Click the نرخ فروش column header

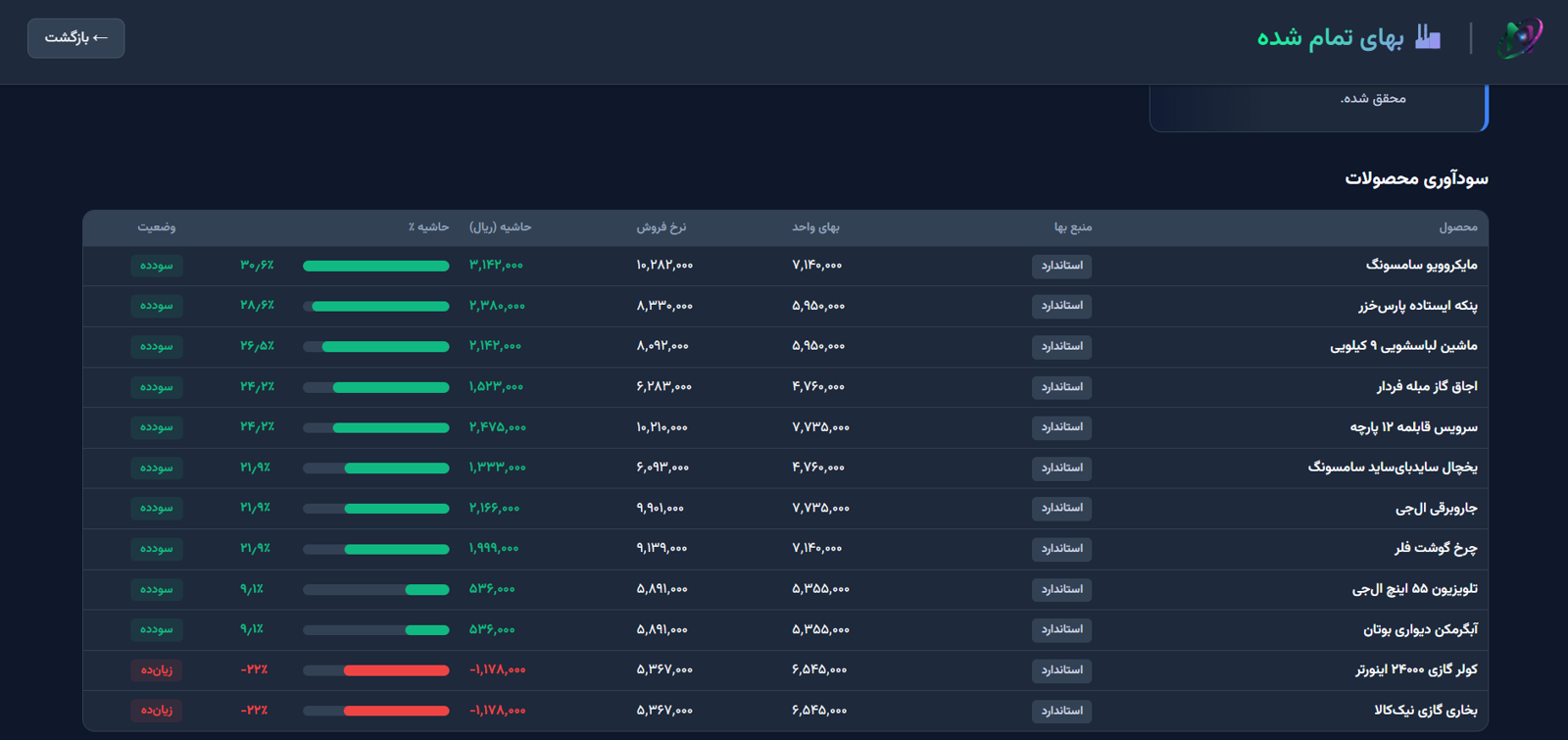click(661, 227)
